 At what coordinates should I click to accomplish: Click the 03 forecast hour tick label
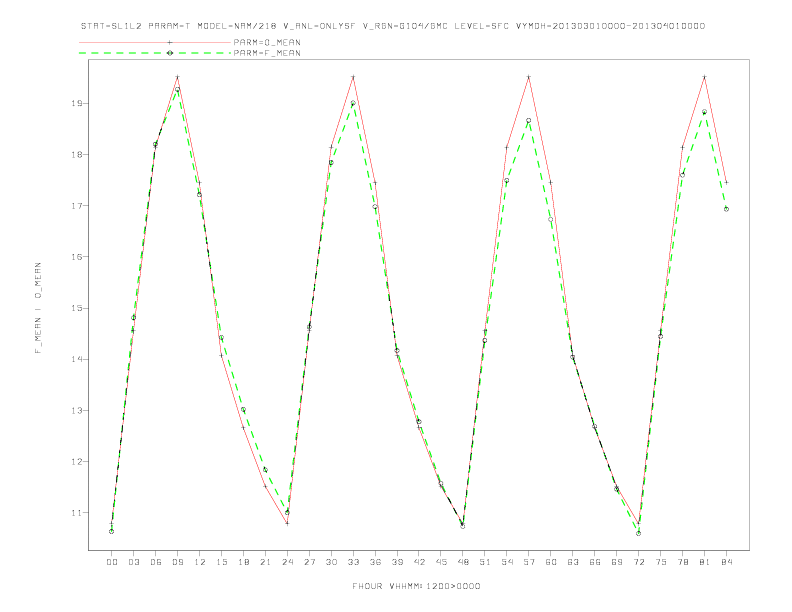tap(133, 562)
